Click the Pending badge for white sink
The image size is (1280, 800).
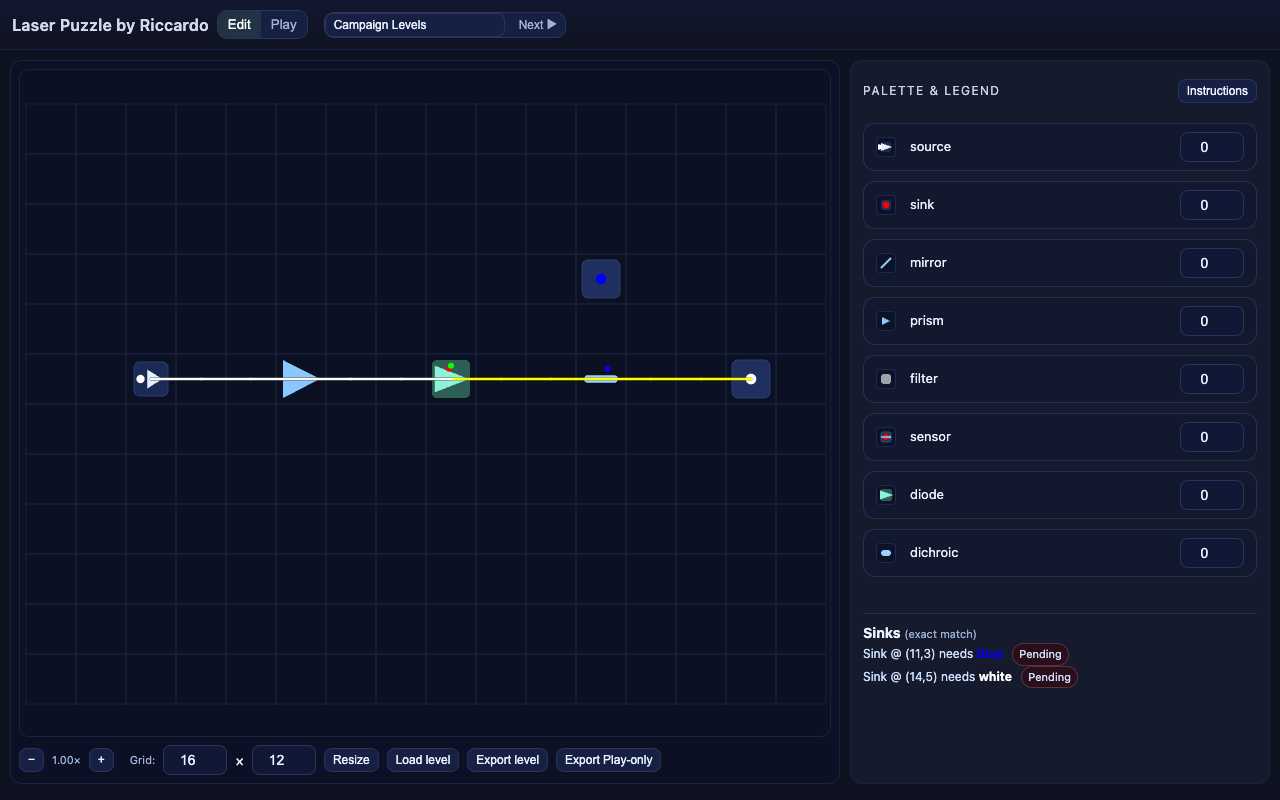point(1049,677)
